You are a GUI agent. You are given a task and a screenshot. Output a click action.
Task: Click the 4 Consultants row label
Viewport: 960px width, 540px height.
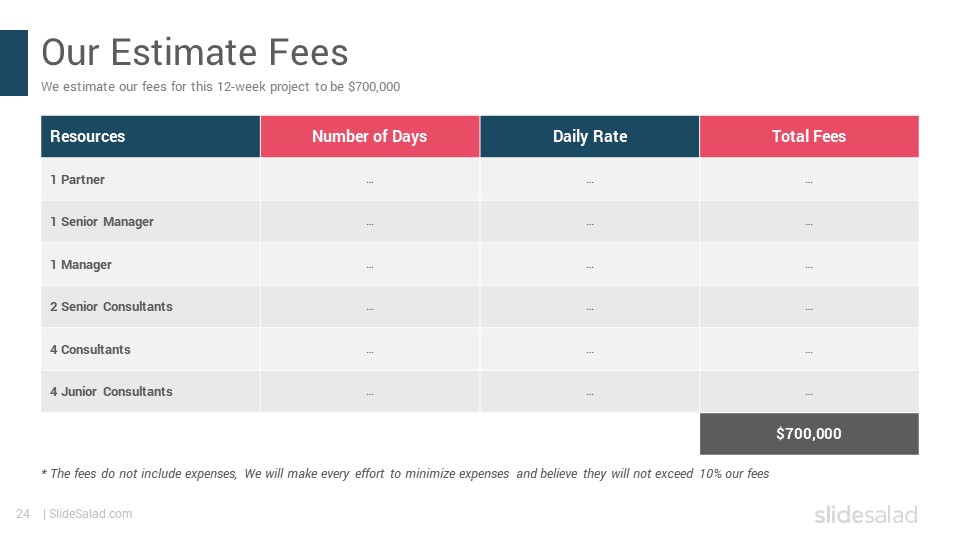[x=90, y=350]
